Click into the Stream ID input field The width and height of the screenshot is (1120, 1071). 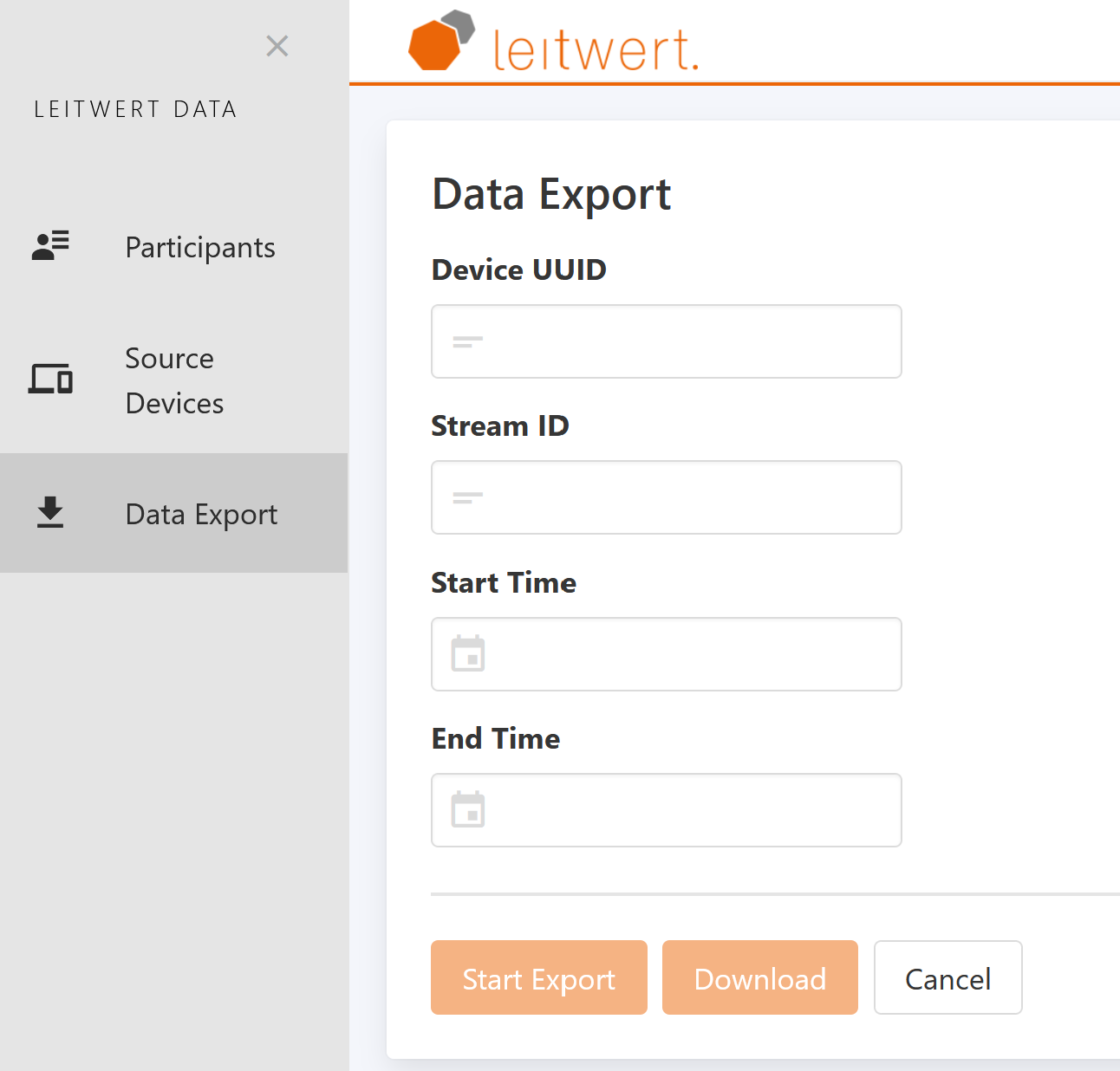tap(666, 497)
